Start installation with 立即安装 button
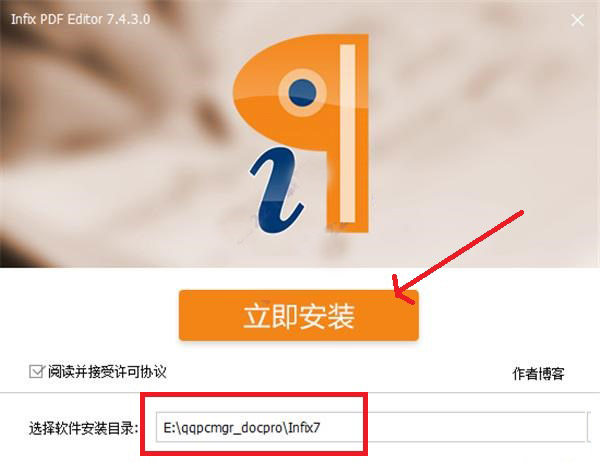Viewport: 600px width, 463px height. (x=299, y=315)
